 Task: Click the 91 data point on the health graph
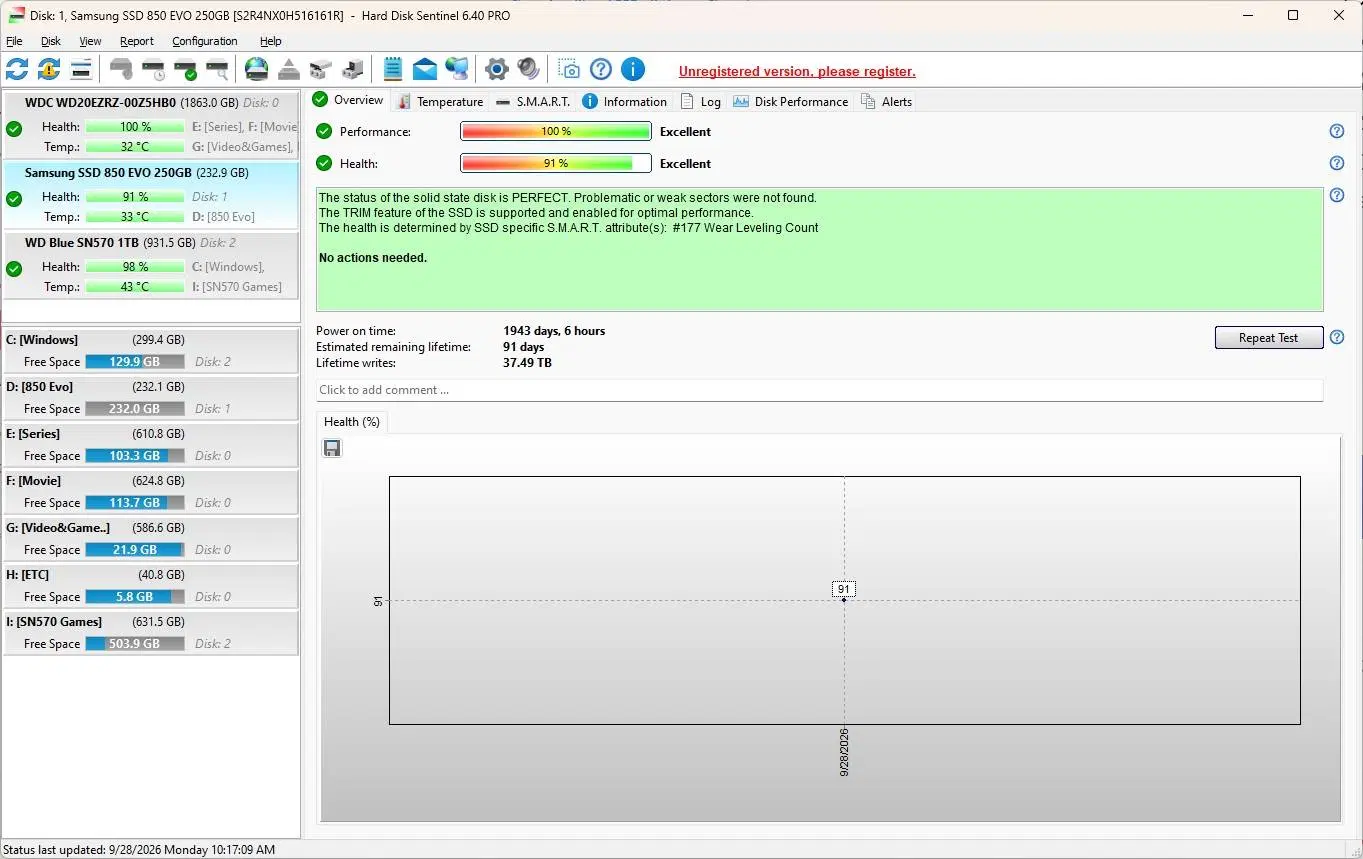[844, 600]
